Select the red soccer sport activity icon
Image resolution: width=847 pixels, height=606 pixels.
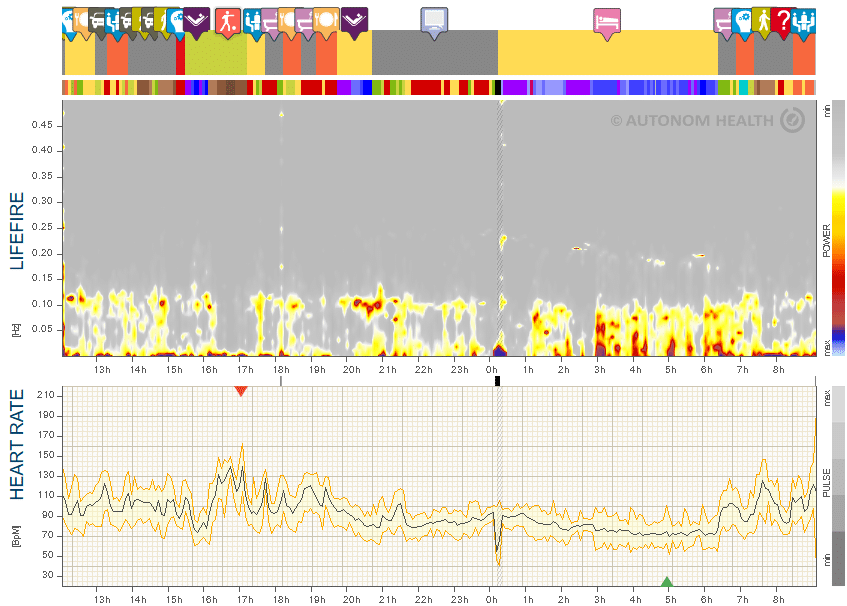tap(227, 22)
